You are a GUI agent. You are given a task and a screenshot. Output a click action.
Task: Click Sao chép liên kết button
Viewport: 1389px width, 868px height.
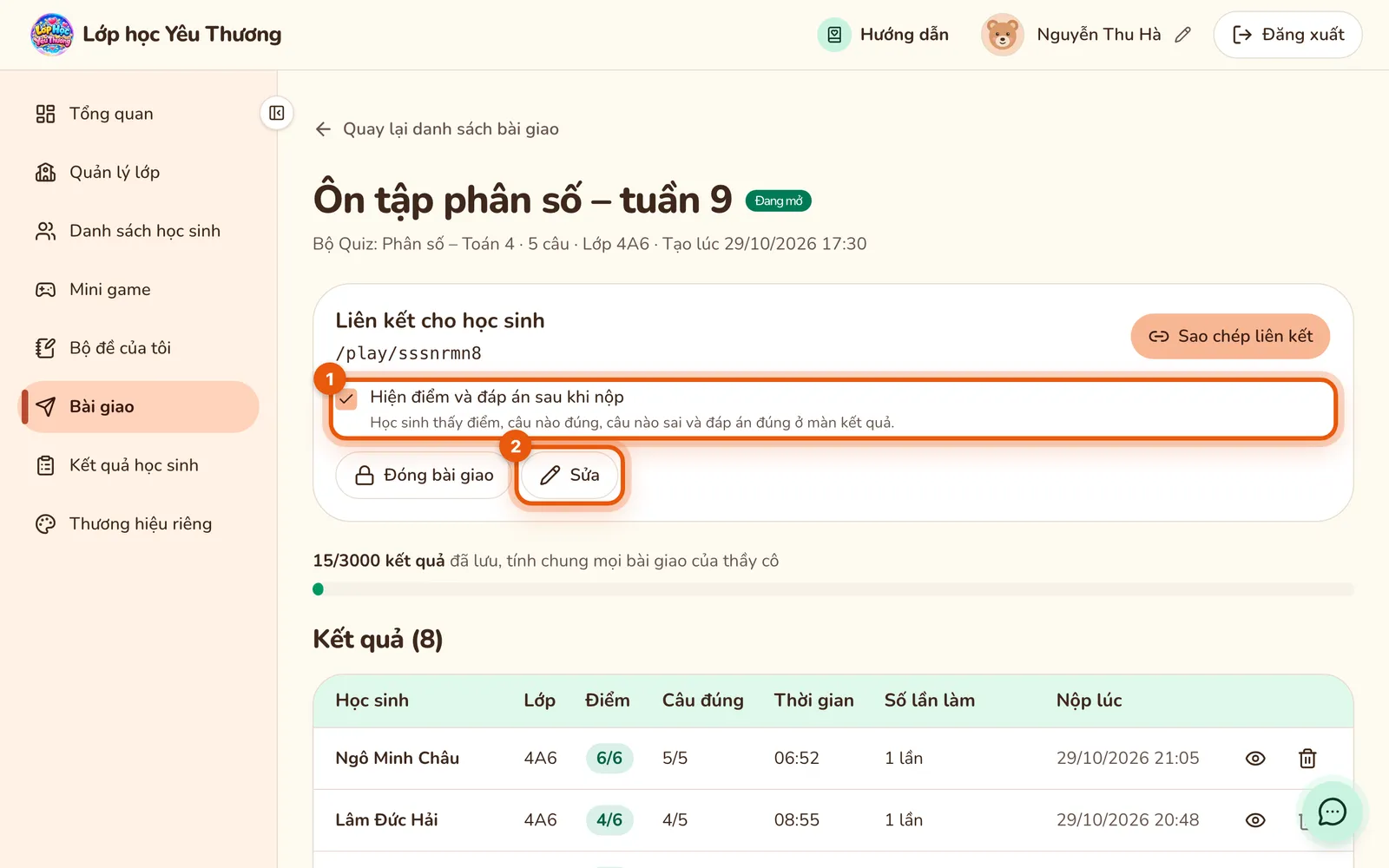click(x=1230, y=336)
